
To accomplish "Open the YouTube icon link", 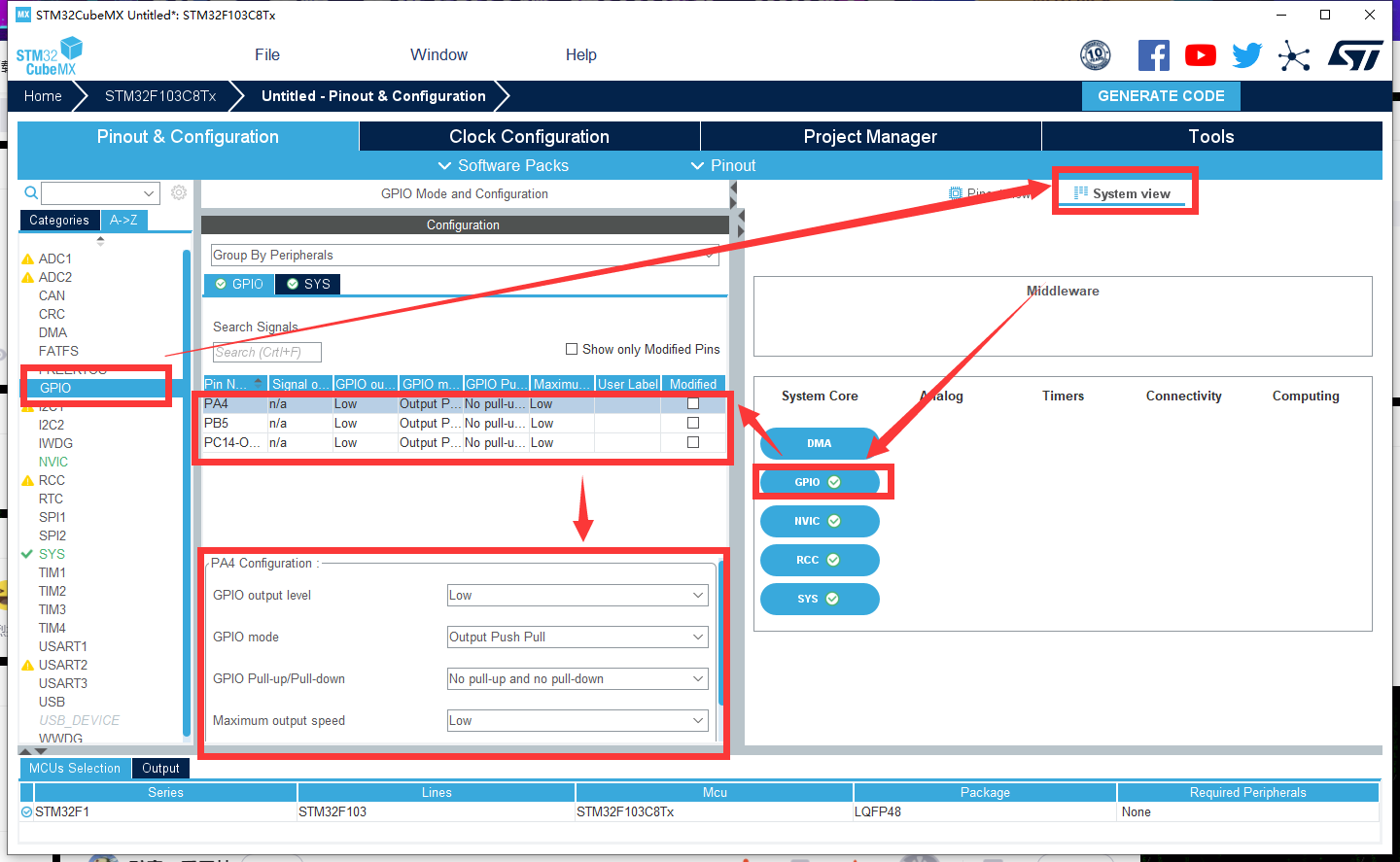I will 1201,55.
